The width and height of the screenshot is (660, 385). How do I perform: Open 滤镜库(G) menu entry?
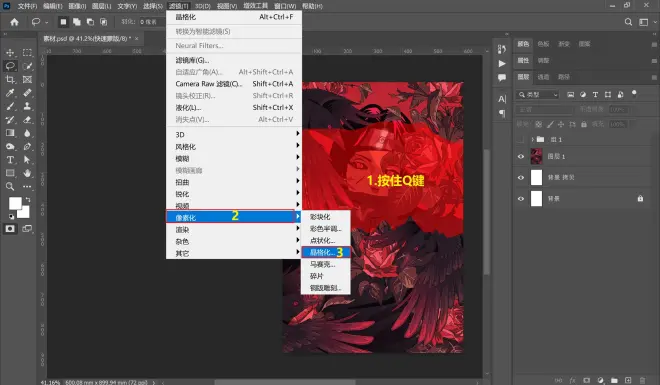tap(234, 60)
